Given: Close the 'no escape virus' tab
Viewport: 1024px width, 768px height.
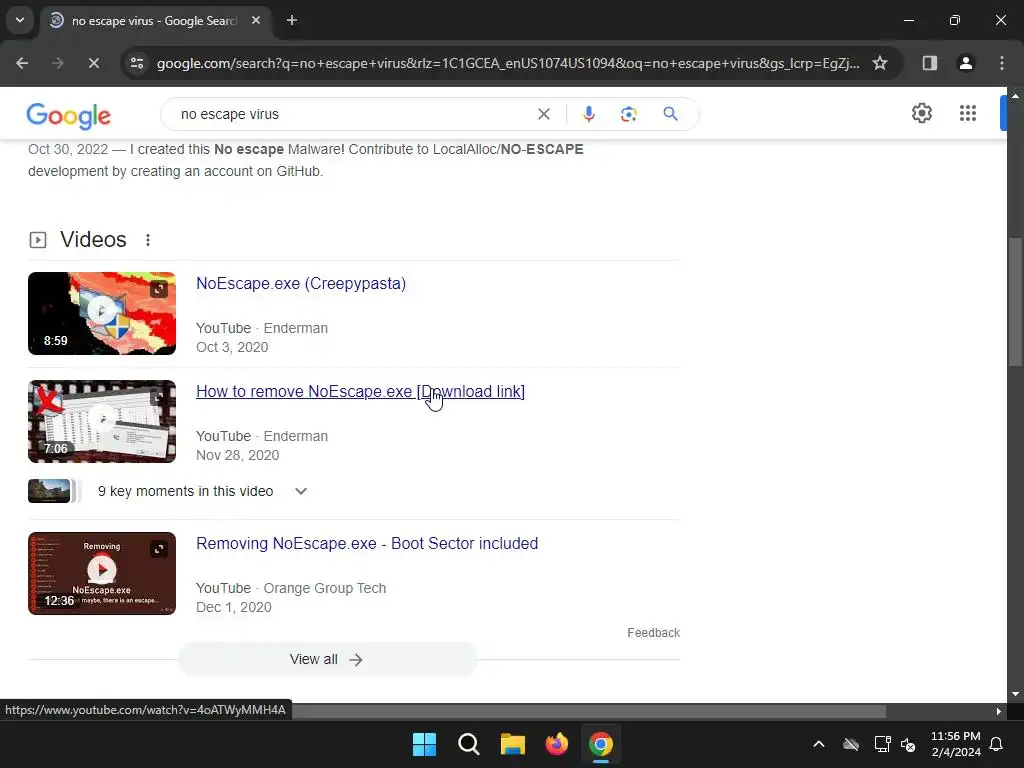Looking at the screenshot, I should [256, 20].
